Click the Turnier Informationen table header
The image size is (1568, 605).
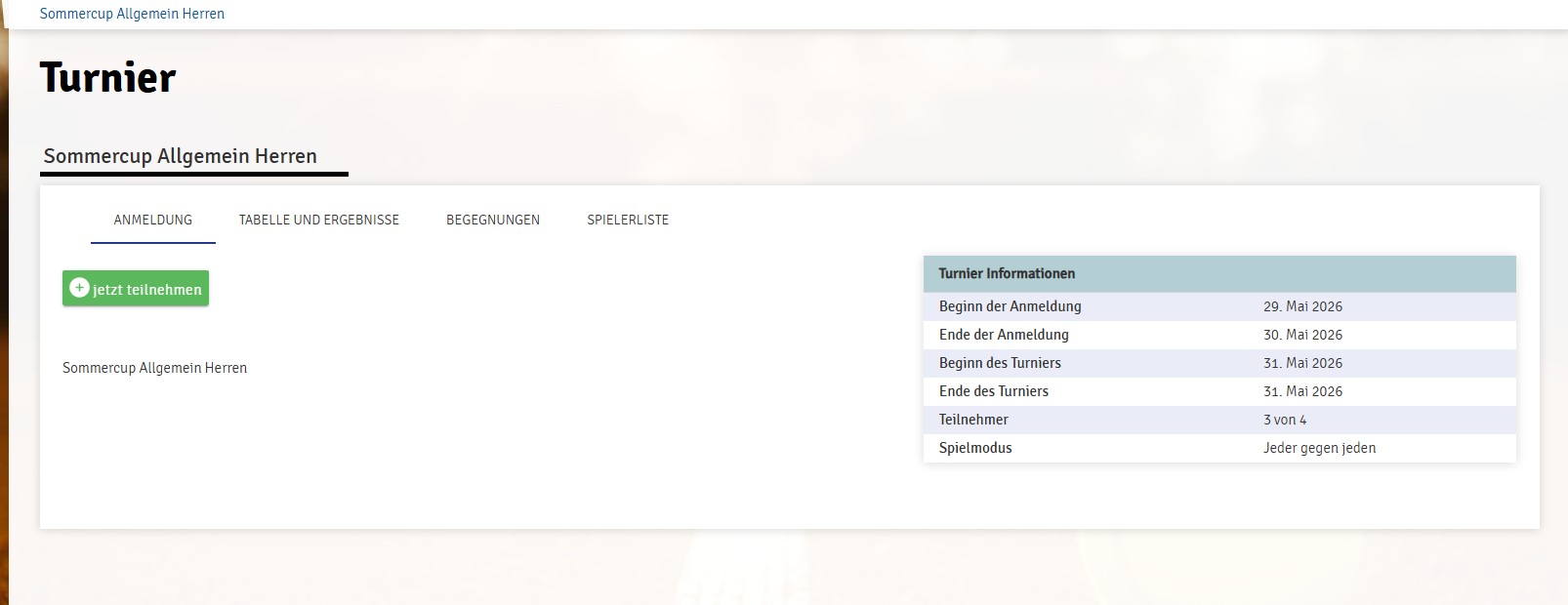point(1219,274)
